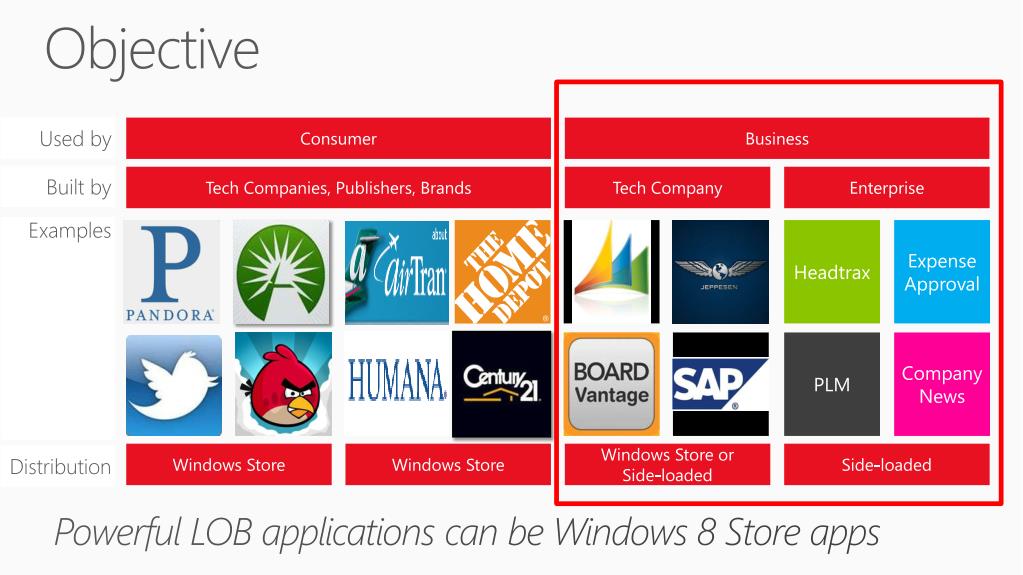Click the Windows Store bar under Pandora

[228, 465]
